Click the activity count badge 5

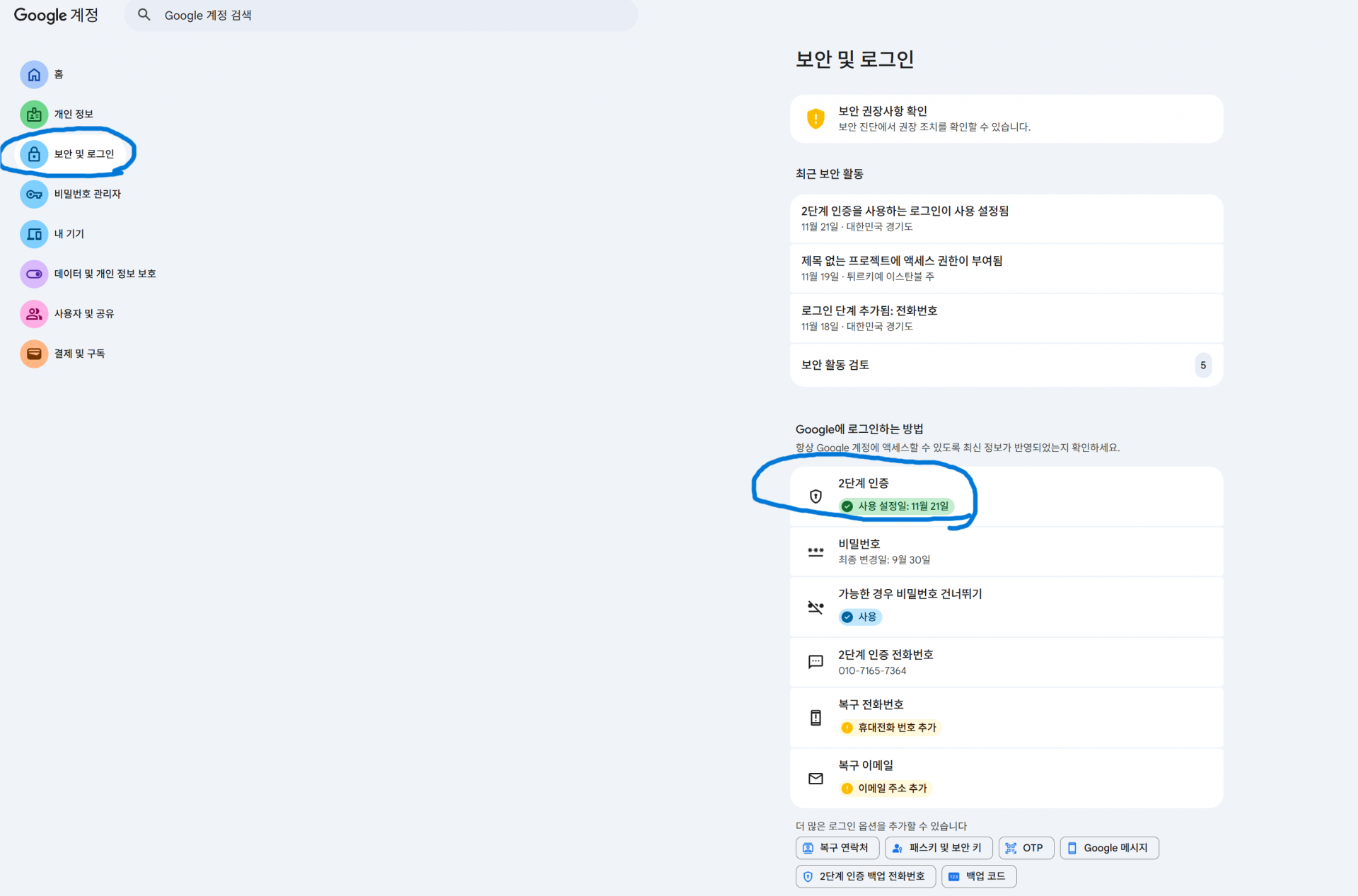1202,365
